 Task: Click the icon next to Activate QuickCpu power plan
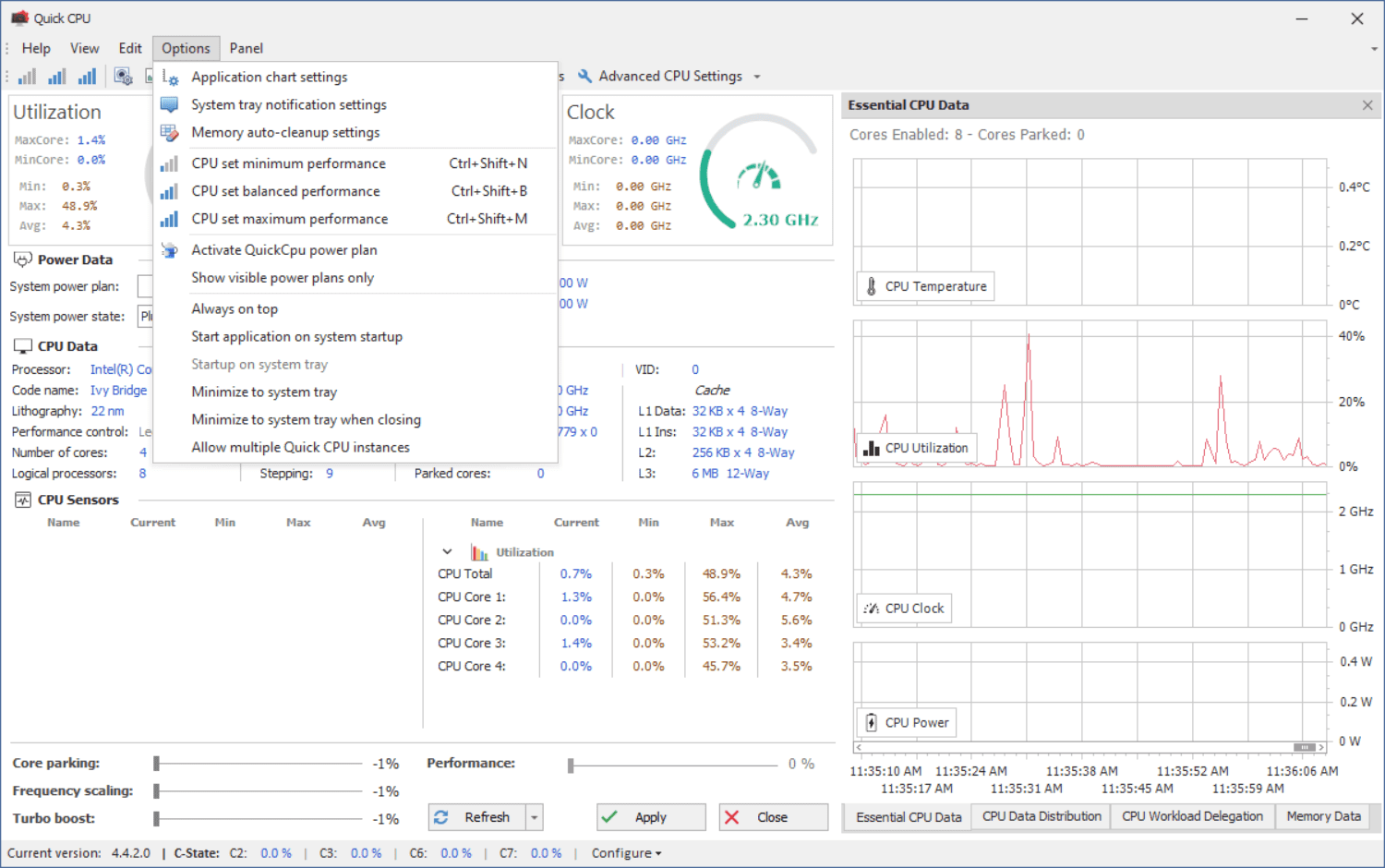[170, 250]
